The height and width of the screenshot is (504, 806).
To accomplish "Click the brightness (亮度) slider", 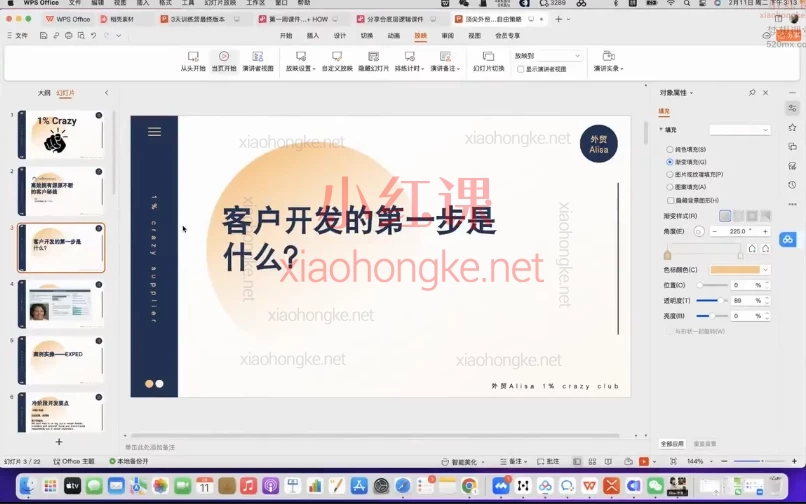I will click(x=711, y=315).
